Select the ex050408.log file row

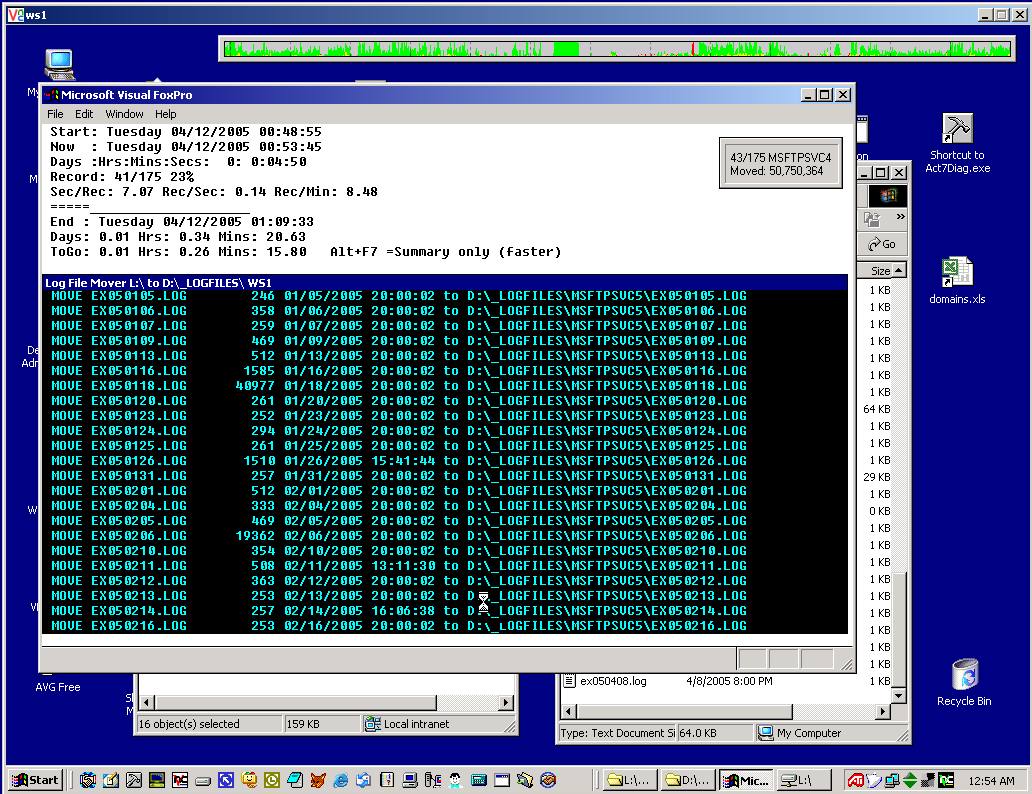coord(727,681)
